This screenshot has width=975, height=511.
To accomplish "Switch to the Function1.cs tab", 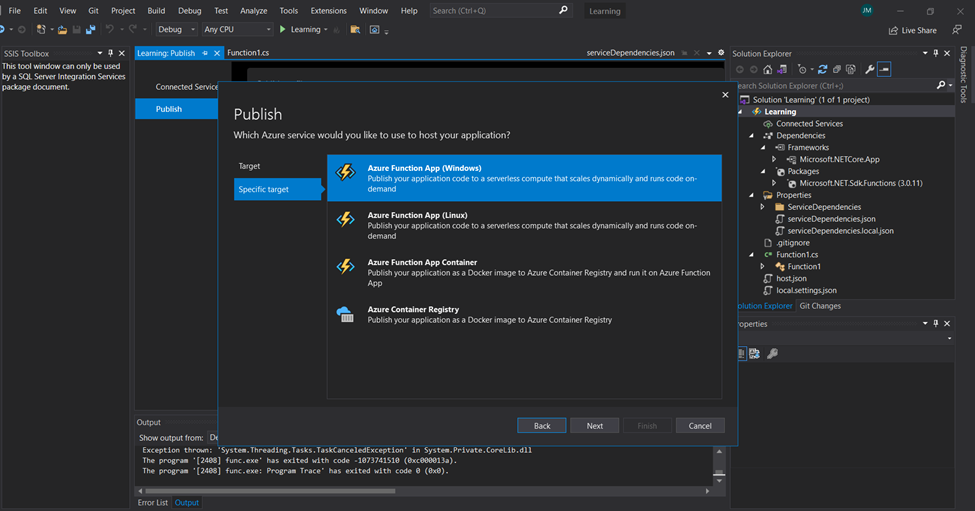I will coord(248,53).
